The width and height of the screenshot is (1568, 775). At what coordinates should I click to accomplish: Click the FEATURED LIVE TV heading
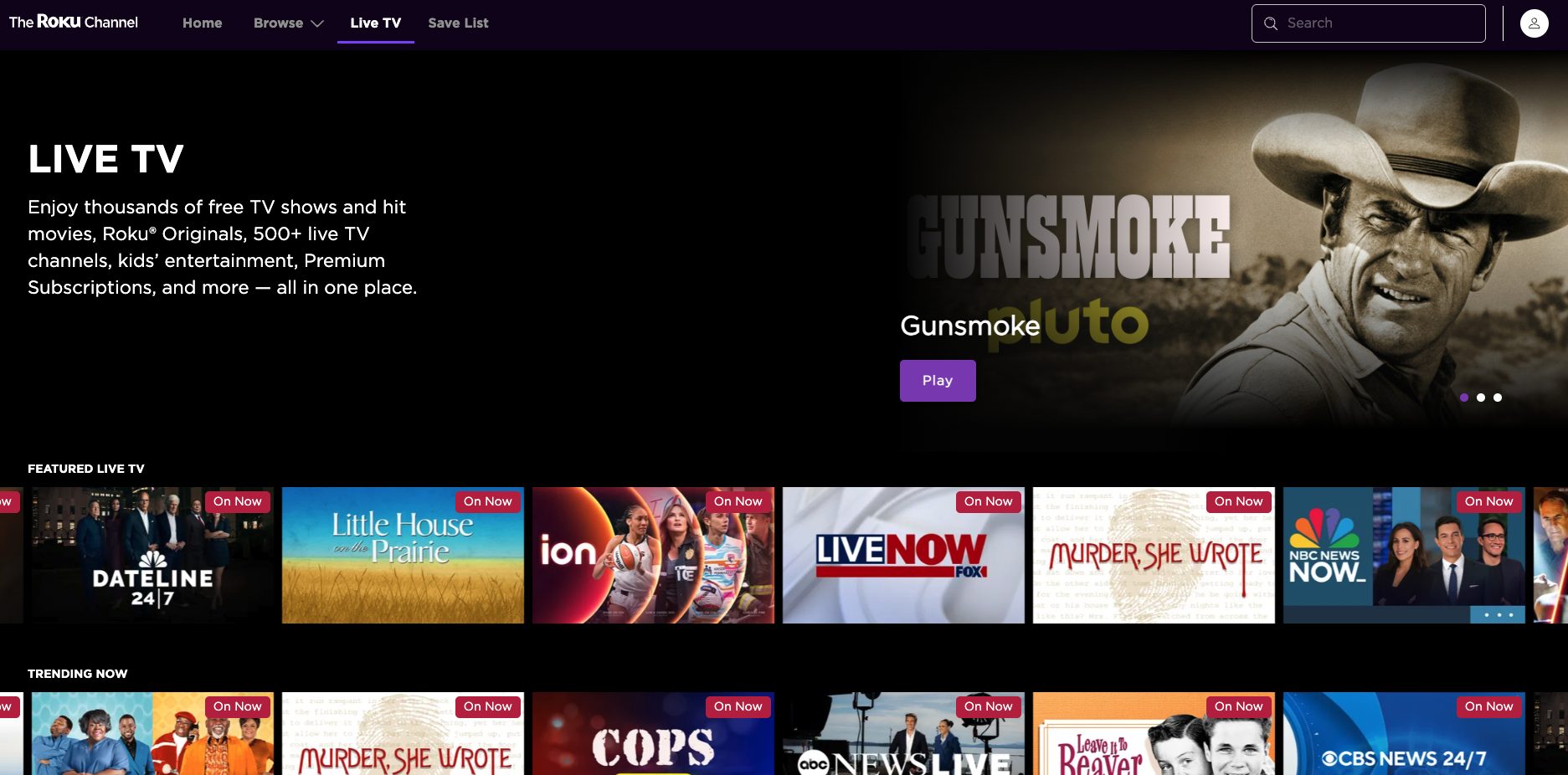pos(86,469)
